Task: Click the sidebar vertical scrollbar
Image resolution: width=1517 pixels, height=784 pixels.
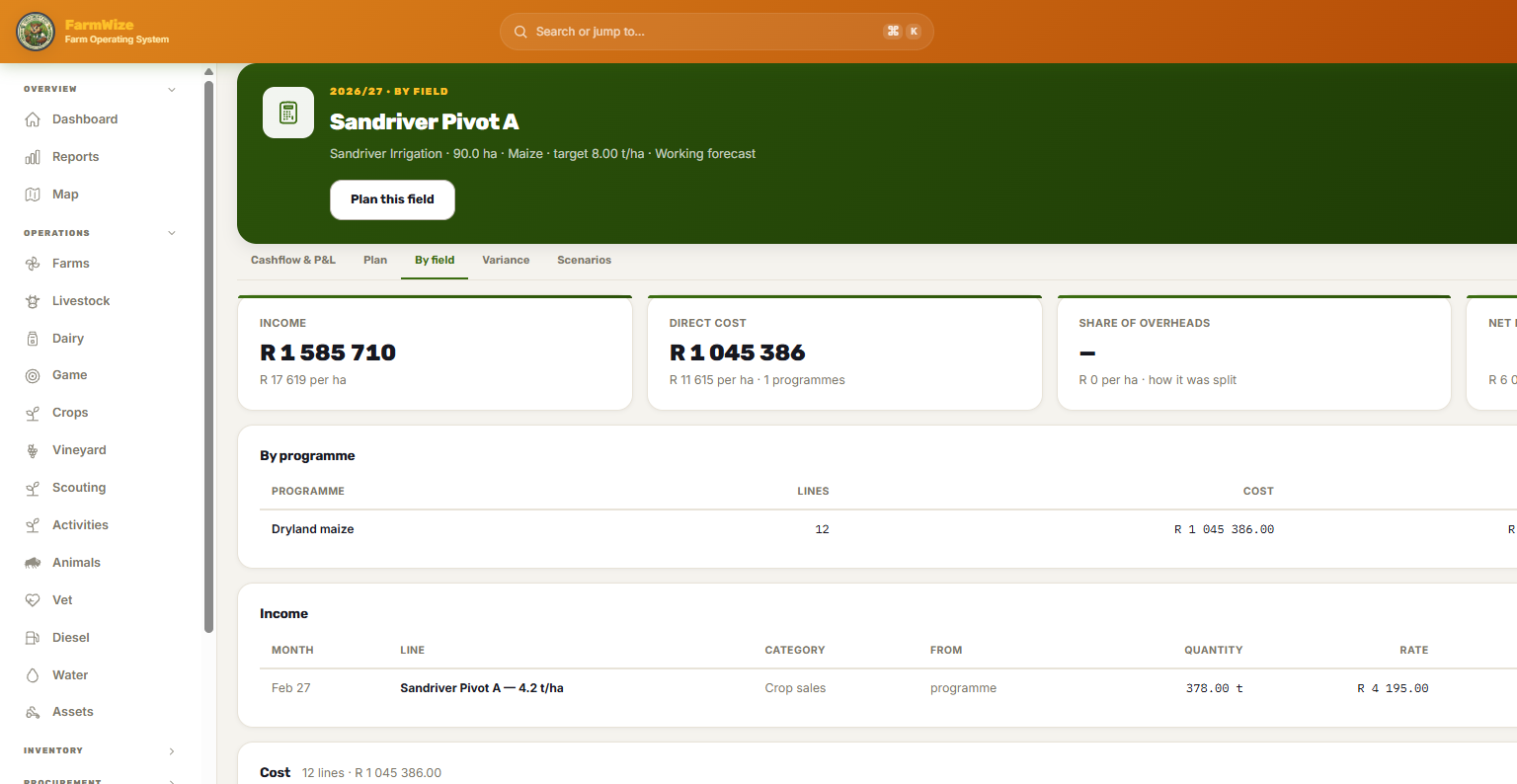Action: click(x=208, y=355)
